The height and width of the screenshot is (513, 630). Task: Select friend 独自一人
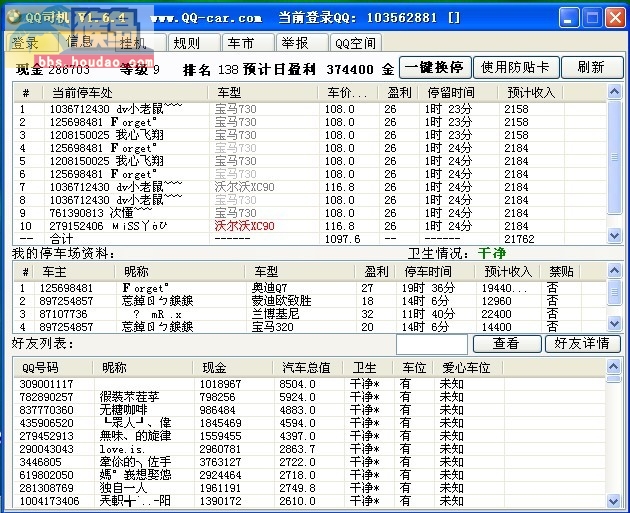[310, 488]
